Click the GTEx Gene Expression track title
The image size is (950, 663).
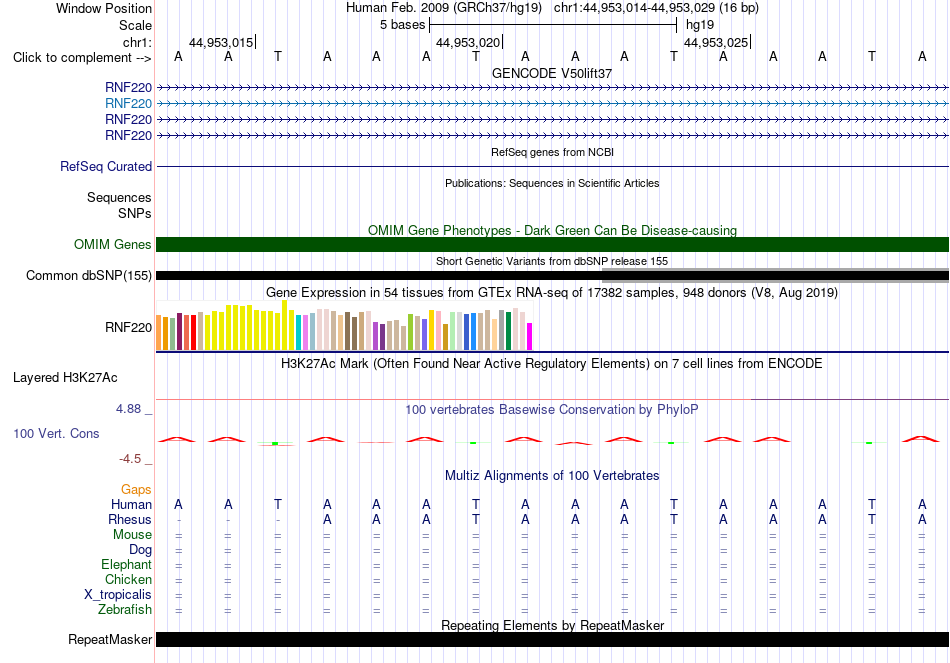(x=552, y=293)
